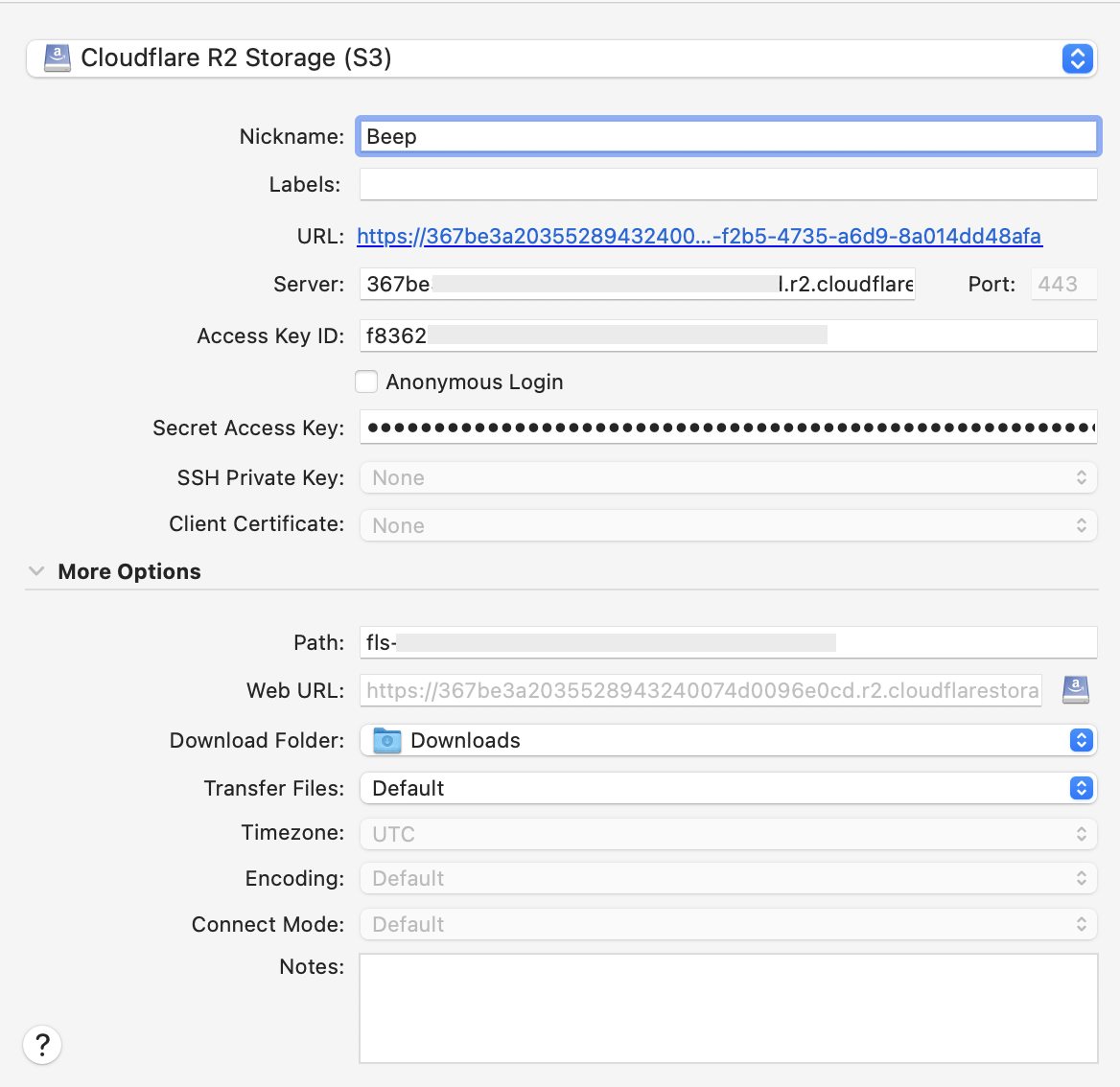Toggle the Anonymous Login checkbox
The width and height of the screenshot is (1120, 1087).
[x=366, y=382]
